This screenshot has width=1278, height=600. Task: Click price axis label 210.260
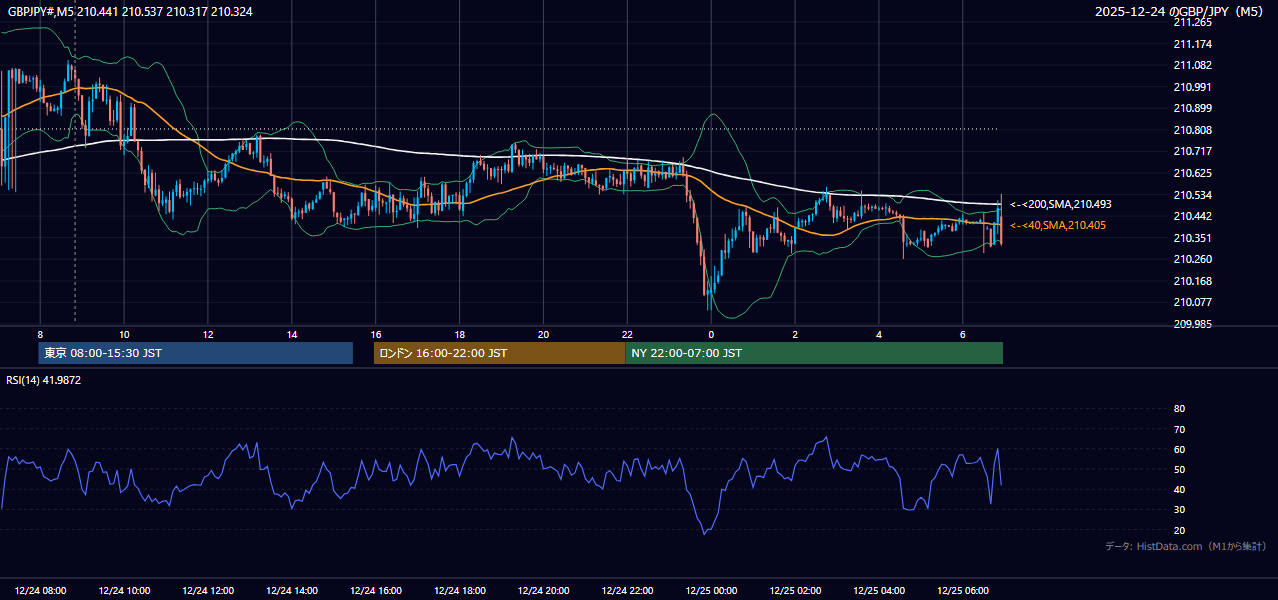[1192, 259]
